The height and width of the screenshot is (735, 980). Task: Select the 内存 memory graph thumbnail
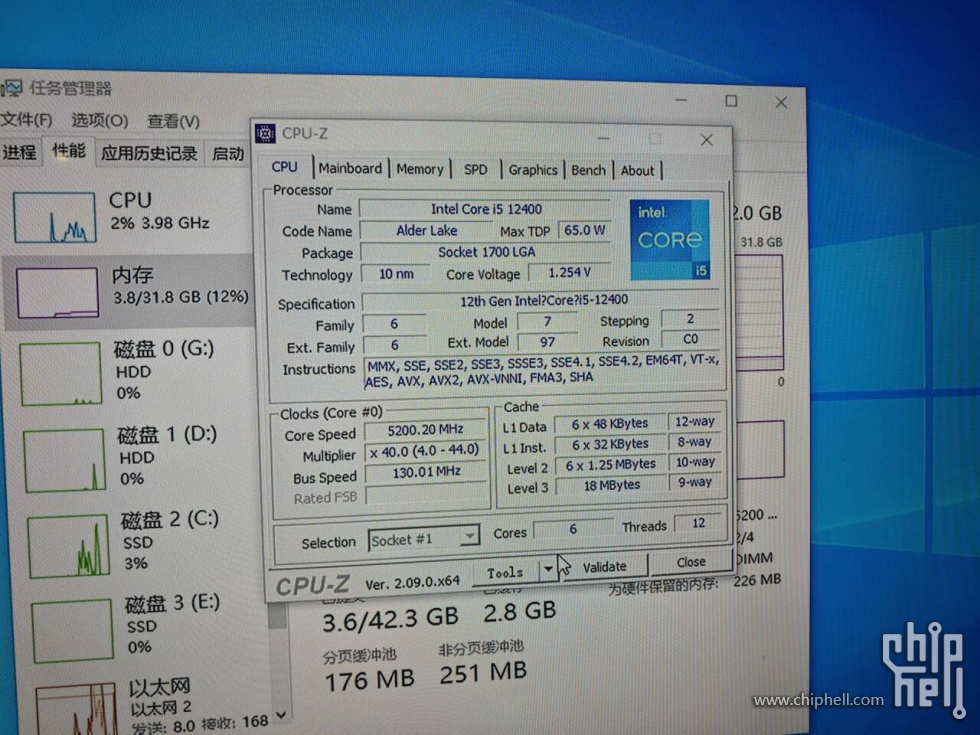[58, 292]
